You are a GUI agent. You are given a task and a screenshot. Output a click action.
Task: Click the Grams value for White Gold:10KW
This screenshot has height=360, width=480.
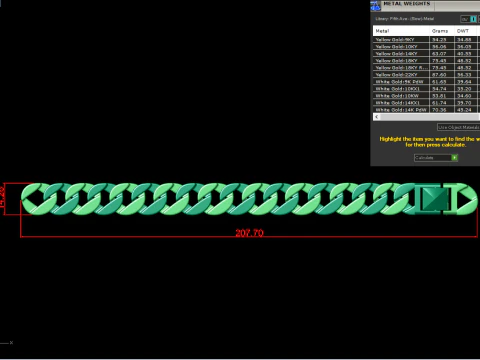click(x=439, y=95)
